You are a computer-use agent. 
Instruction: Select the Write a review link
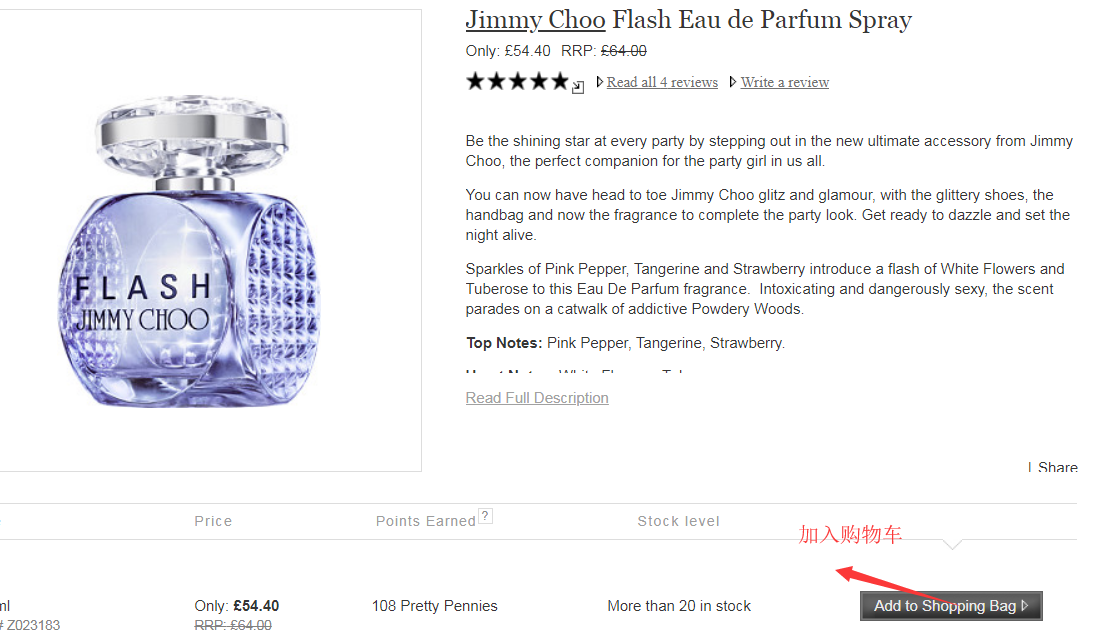coord(784,82)
